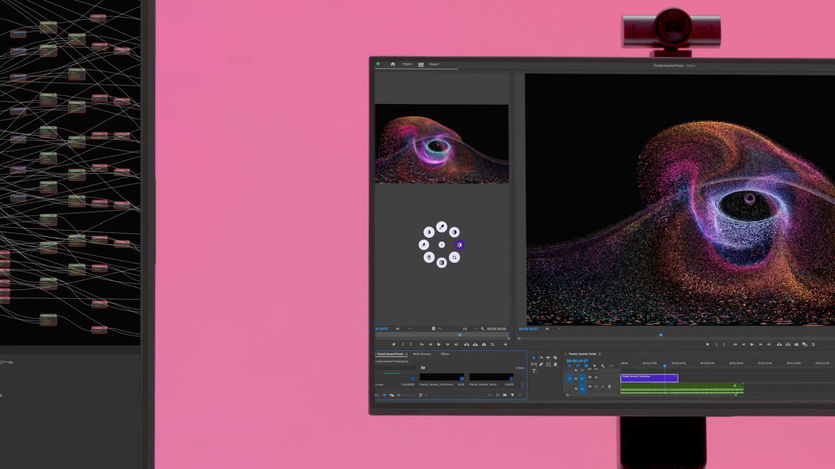Open source monitor zoom level dropdown

click(403, 329)
